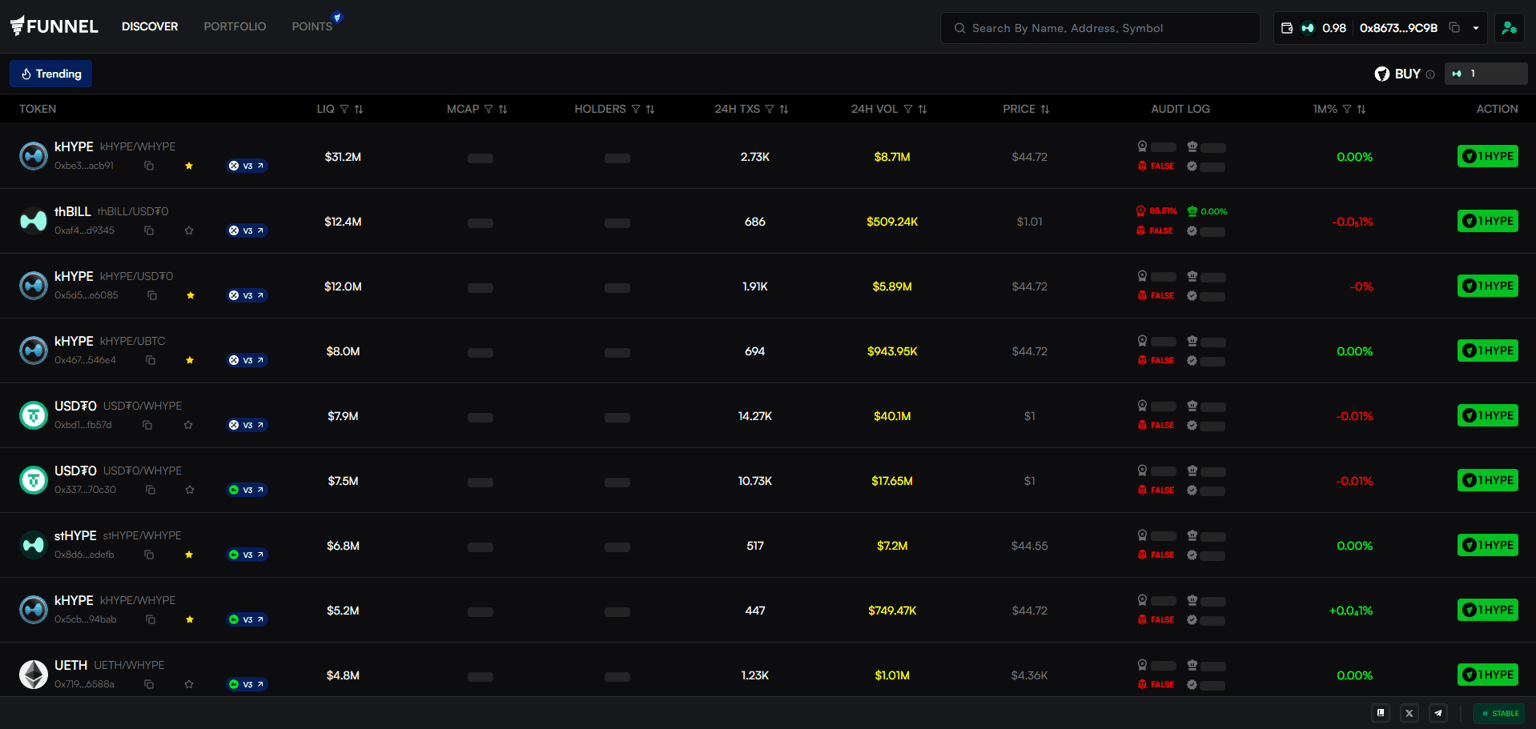
Task: Click the info icon beside BUY
Action: coord(1430,74)
